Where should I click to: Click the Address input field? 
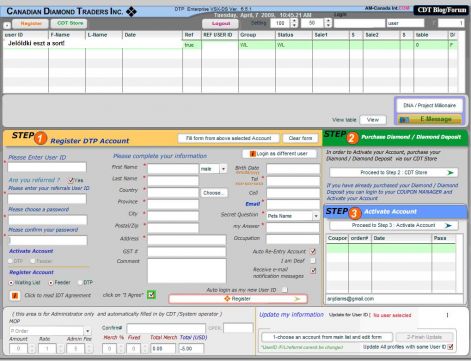pyautogui.click(x=186, y=239)
